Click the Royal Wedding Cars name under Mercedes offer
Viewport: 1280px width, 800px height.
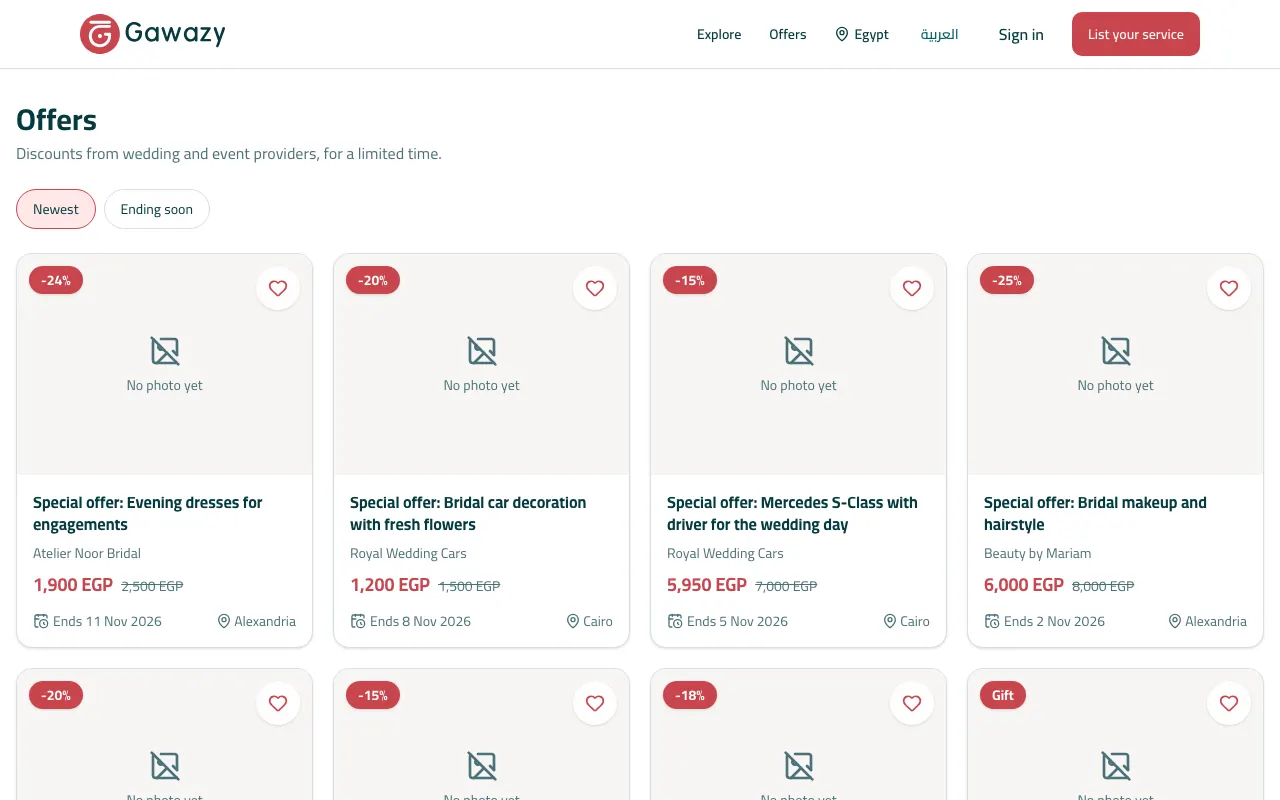pos(725,553)
